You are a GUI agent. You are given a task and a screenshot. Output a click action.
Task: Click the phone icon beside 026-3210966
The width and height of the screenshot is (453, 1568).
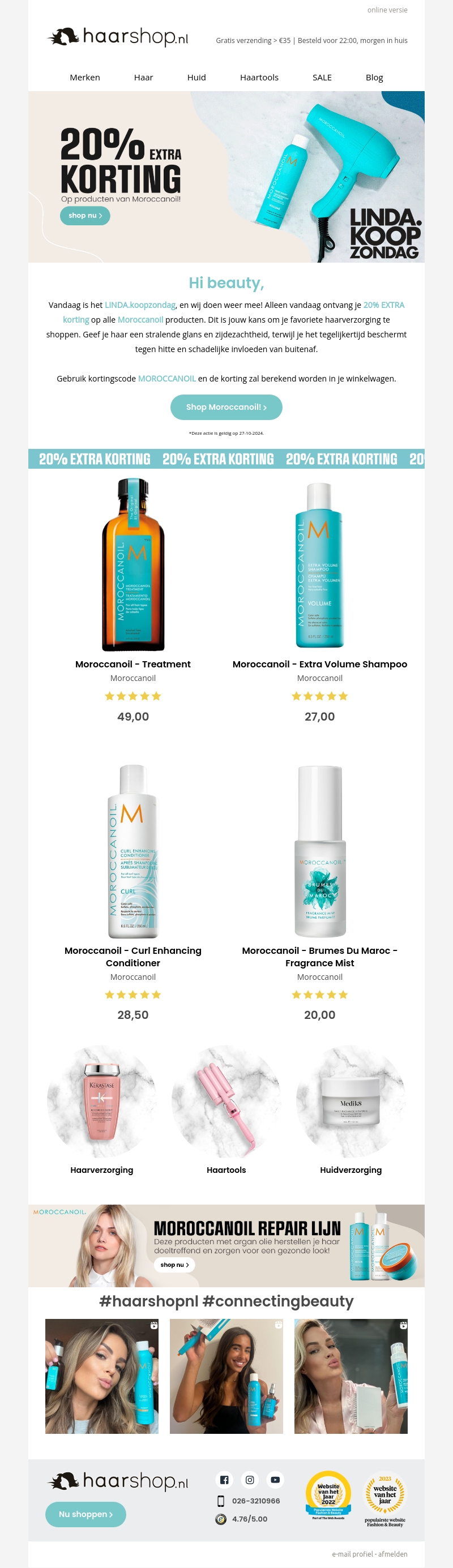tap(221, 1501)
